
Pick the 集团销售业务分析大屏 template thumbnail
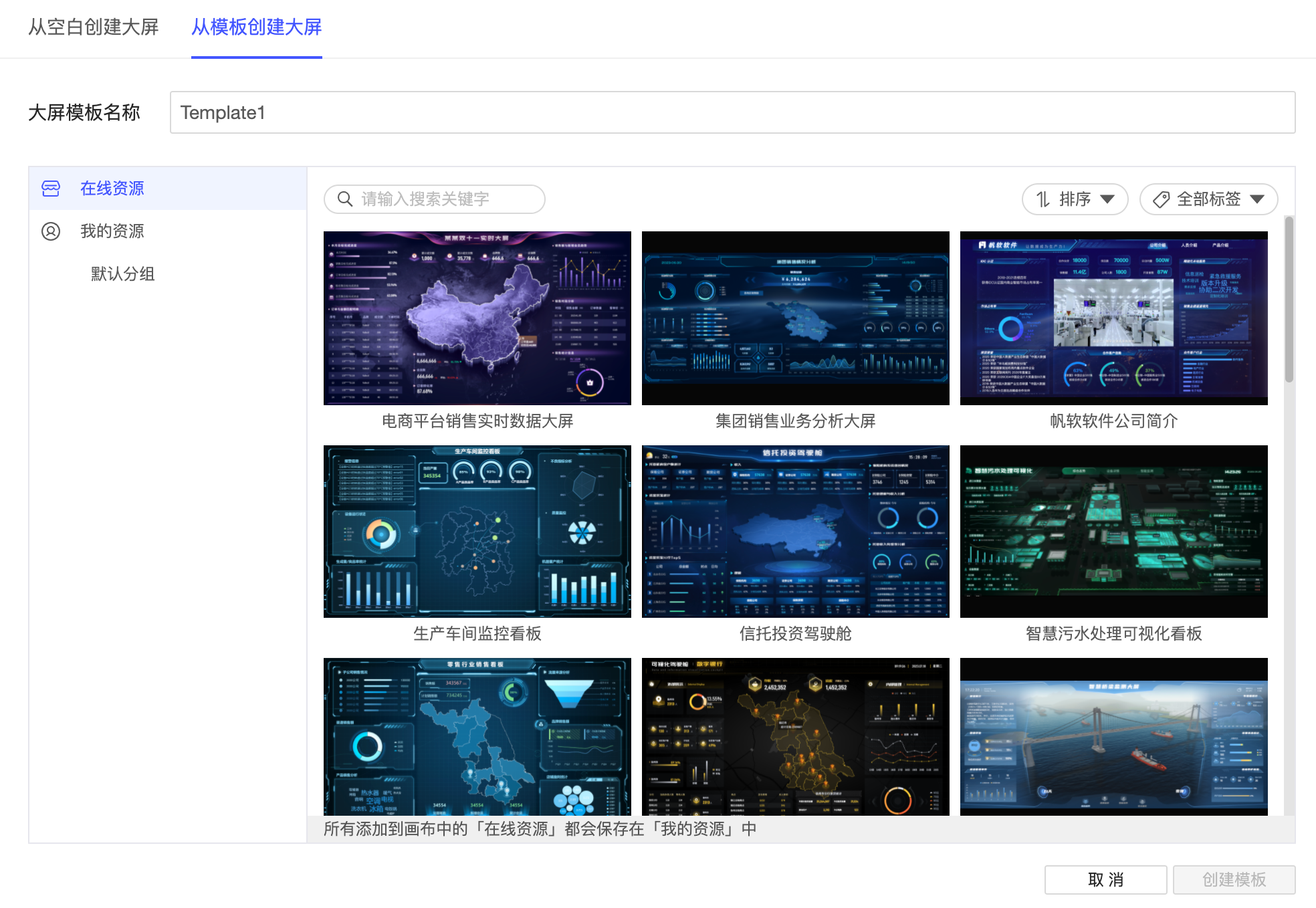pyautogui.click(x=795, y=318)
